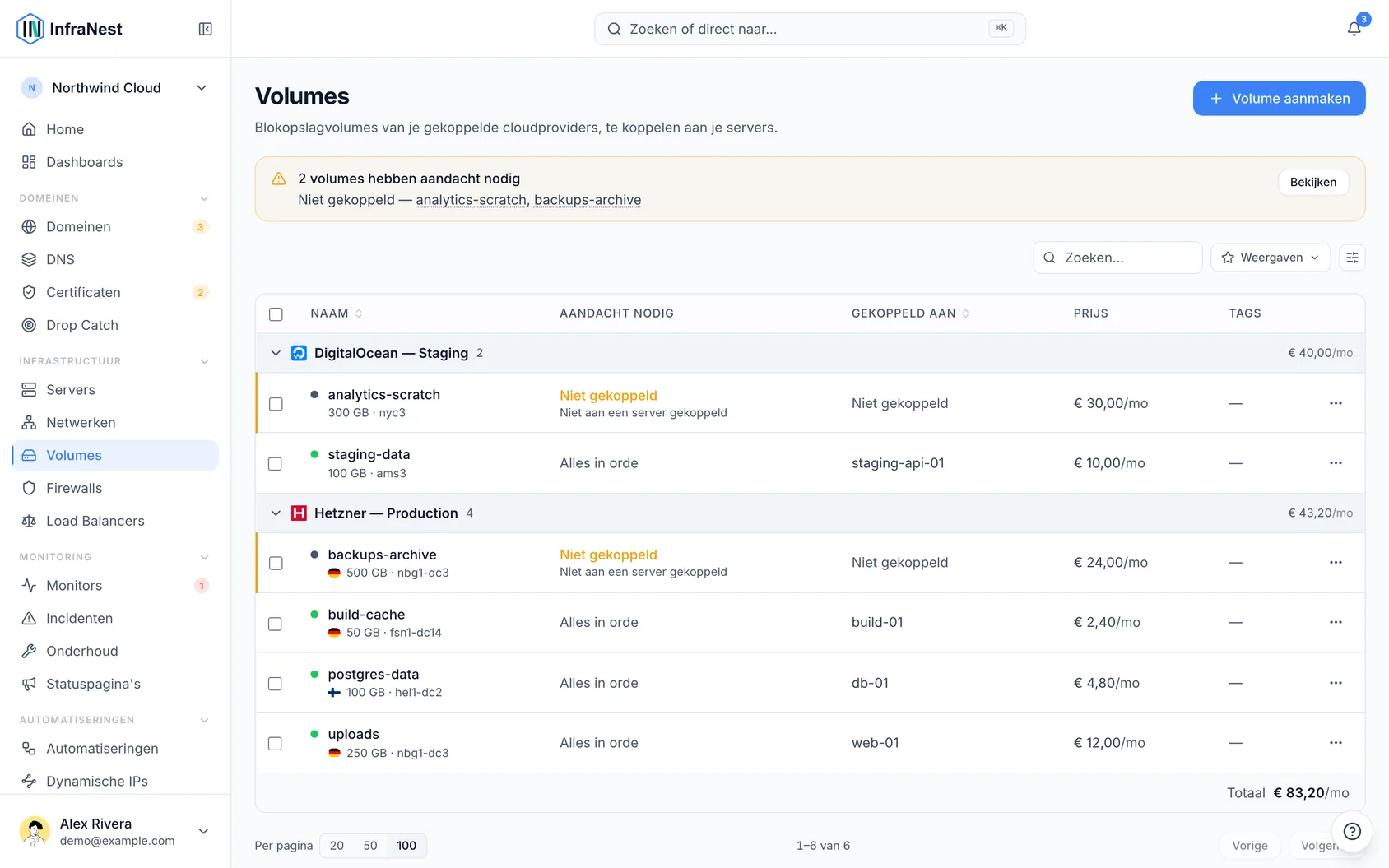Select the staging-data checkbox
1389x868 pixels.
click(276, 464)
